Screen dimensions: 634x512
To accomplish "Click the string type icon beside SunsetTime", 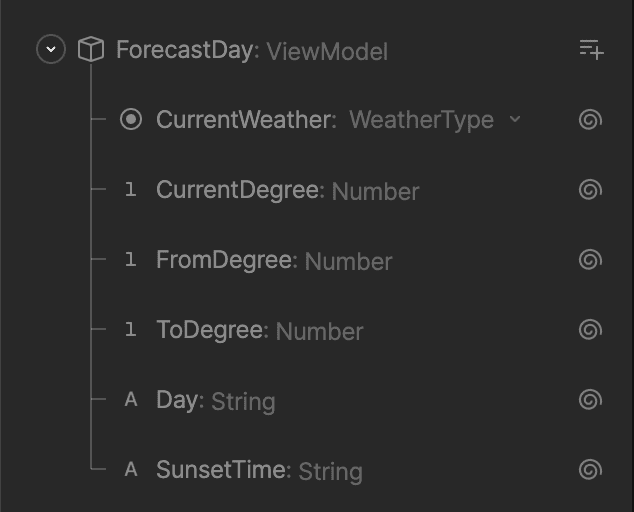I will click(131, 470).
